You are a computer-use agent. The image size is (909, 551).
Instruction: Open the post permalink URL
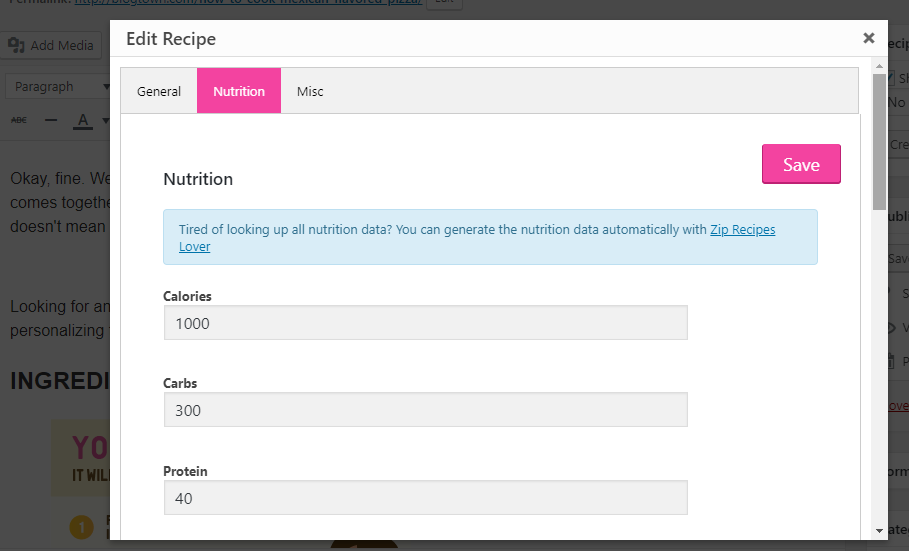(x=248, y=2)
